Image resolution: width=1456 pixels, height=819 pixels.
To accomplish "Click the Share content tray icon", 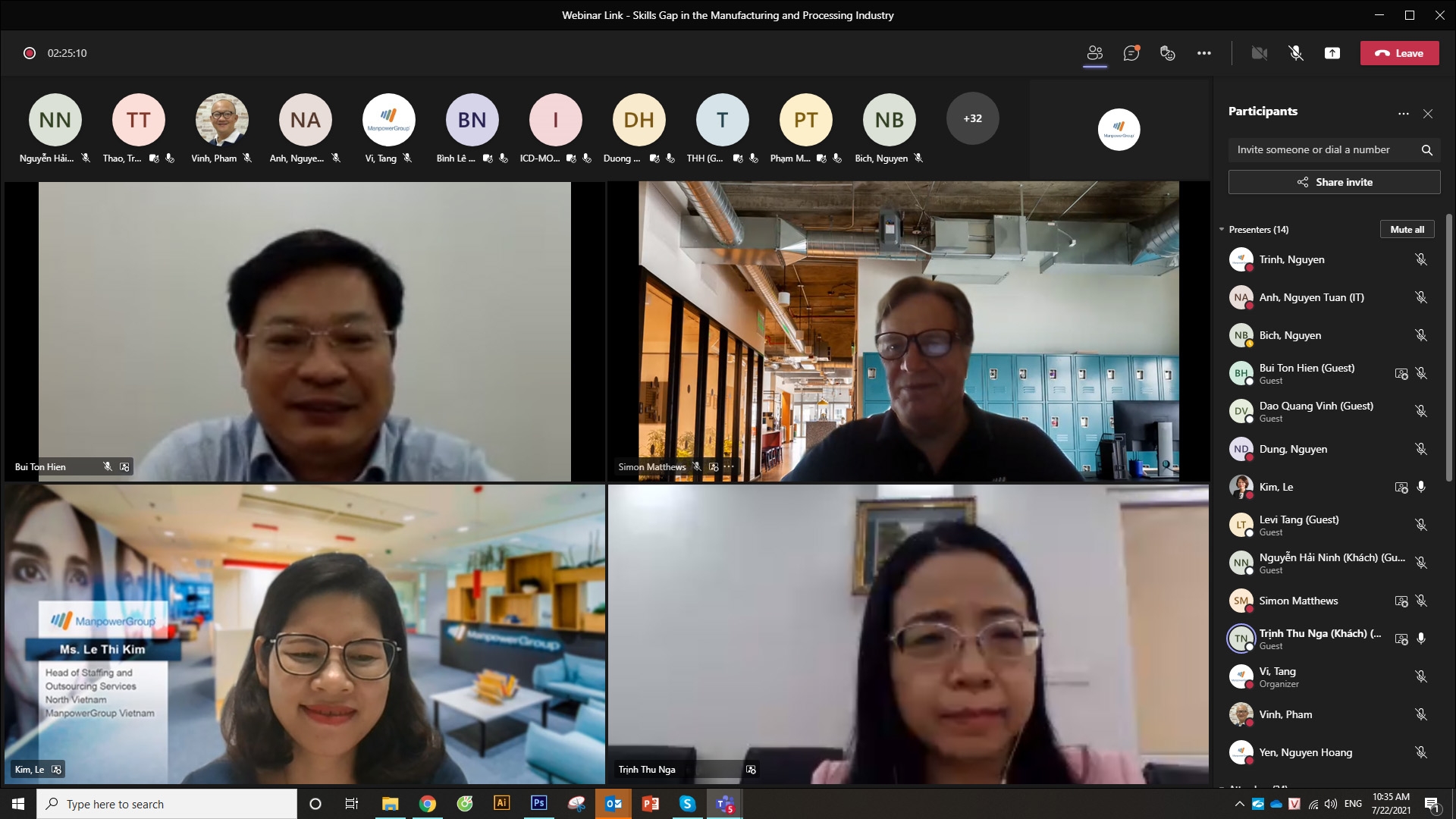I will pos(1332,53).
